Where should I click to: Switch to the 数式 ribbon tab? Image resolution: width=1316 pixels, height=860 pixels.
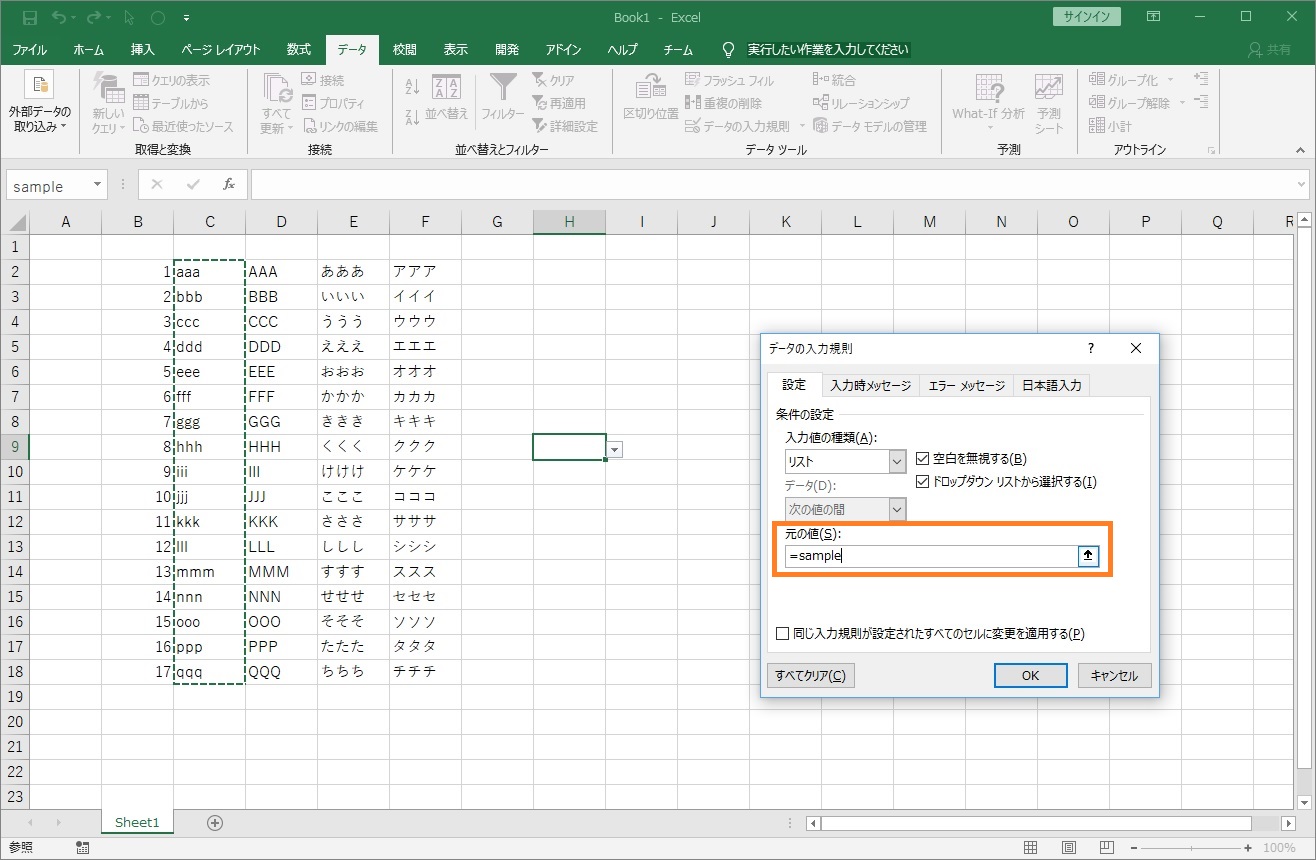(x=298, y=49)
